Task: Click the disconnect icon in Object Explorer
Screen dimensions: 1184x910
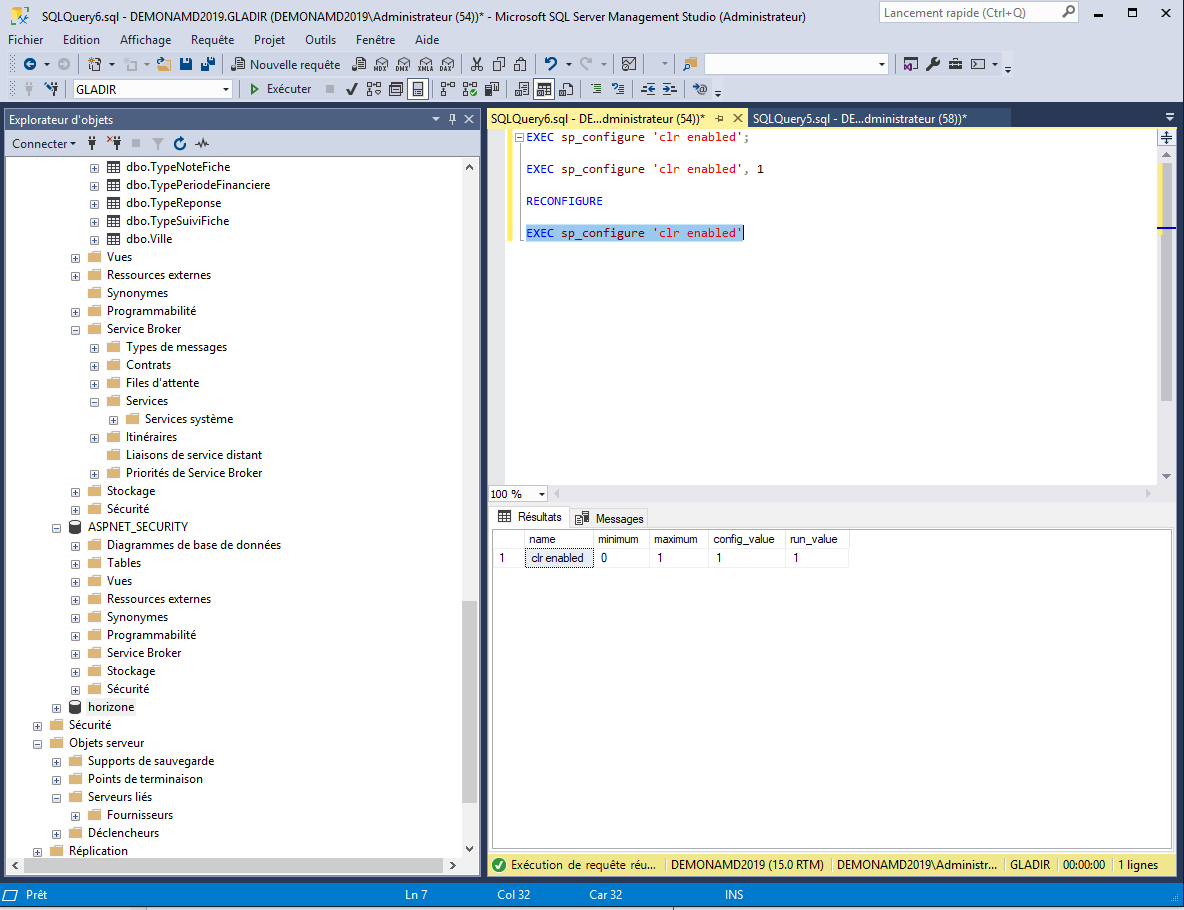Action: (x=114, y=143)
